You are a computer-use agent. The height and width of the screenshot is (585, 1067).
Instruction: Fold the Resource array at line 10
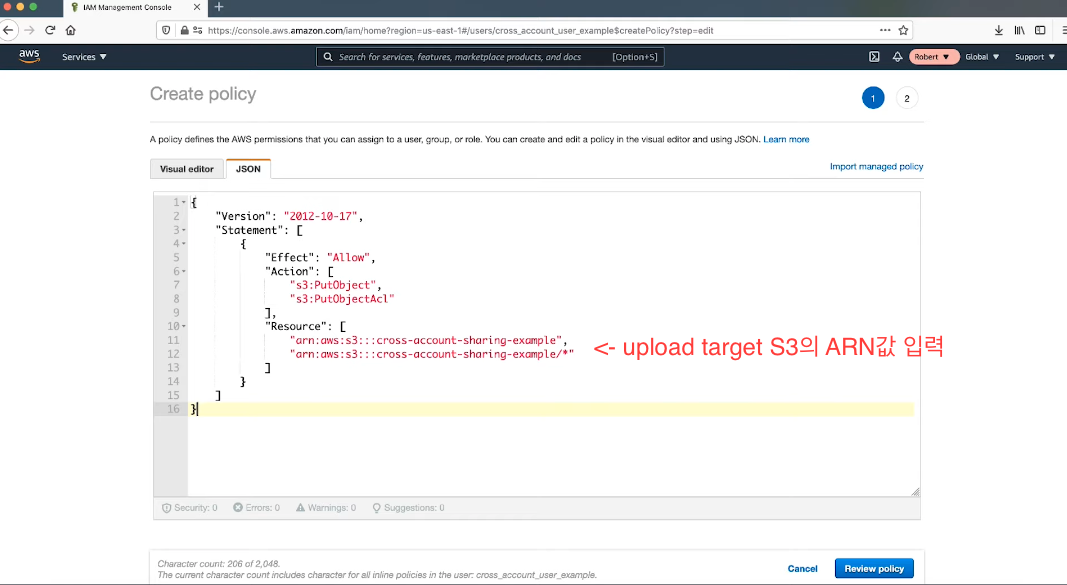pos(184,326)
